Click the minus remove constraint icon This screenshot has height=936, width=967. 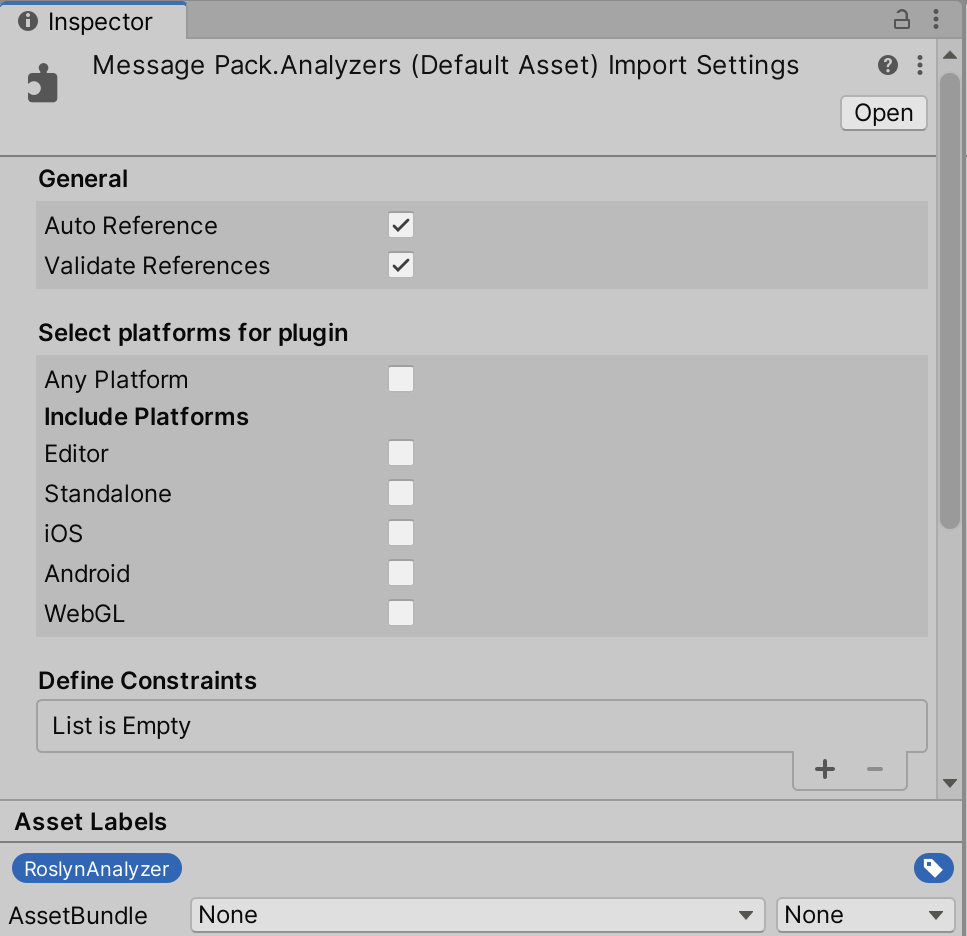point(874,769)
